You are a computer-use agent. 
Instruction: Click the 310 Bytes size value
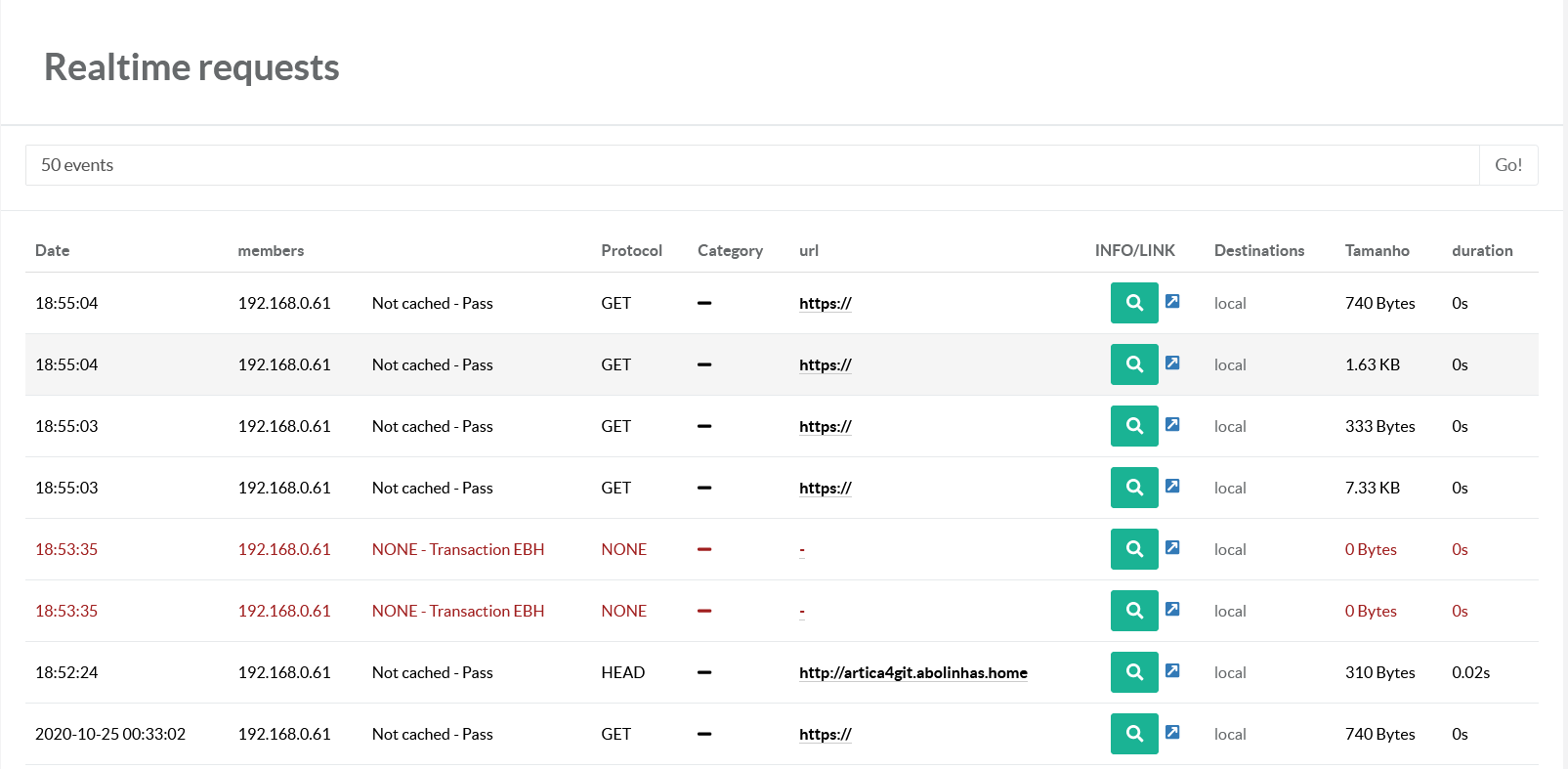[x=1380, y=672]
